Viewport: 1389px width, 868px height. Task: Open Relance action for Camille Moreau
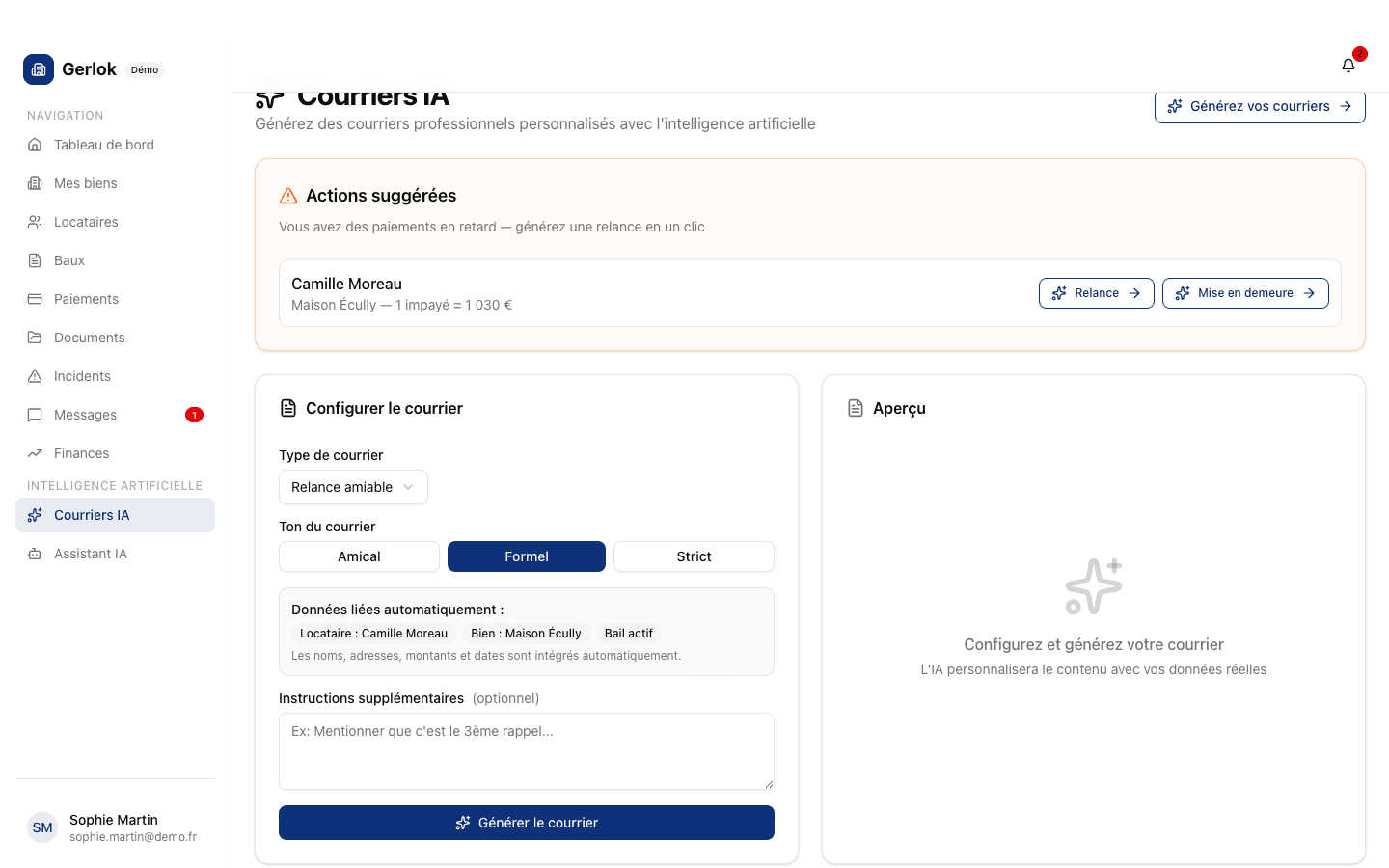point(1096,292)
